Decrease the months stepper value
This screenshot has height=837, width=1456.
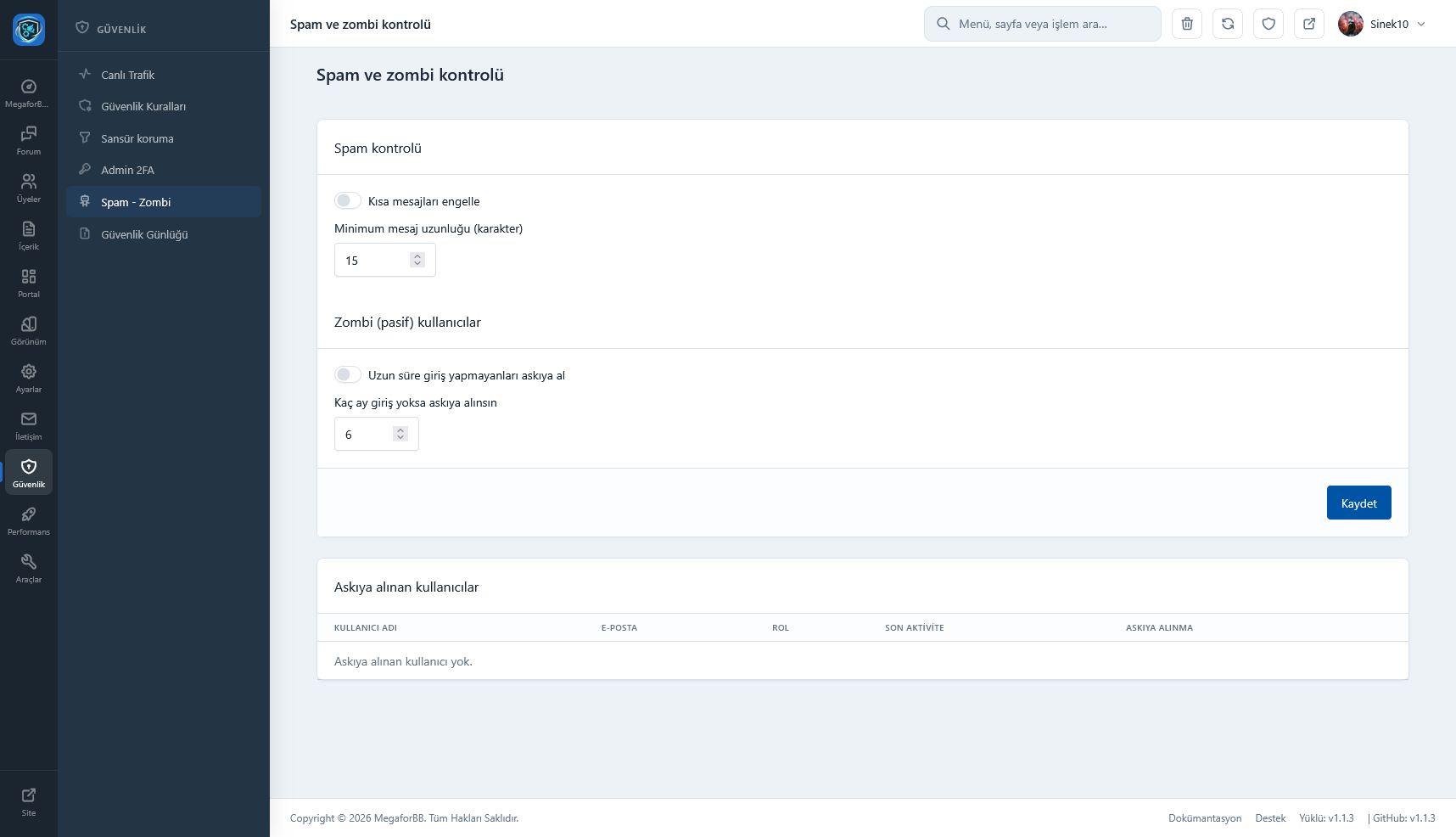point(400,438)
